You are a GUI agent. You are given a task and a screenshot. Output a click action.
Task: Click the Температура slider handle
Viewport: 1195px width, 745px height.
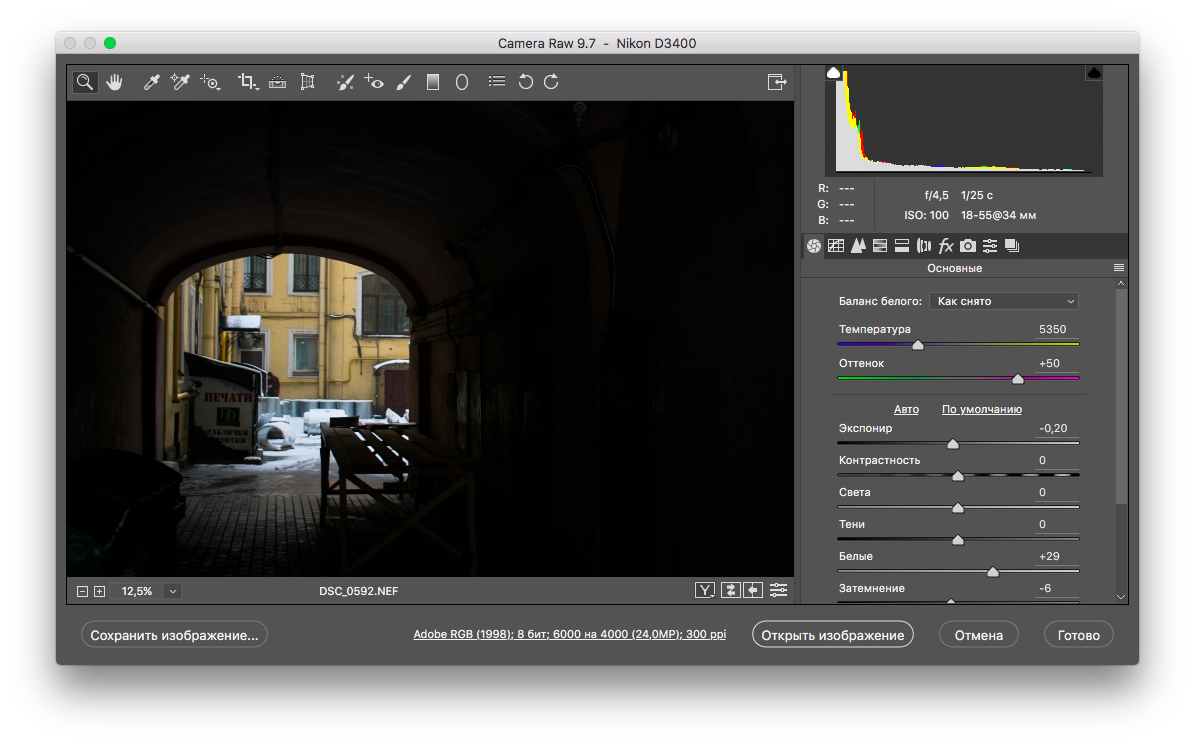918,345
